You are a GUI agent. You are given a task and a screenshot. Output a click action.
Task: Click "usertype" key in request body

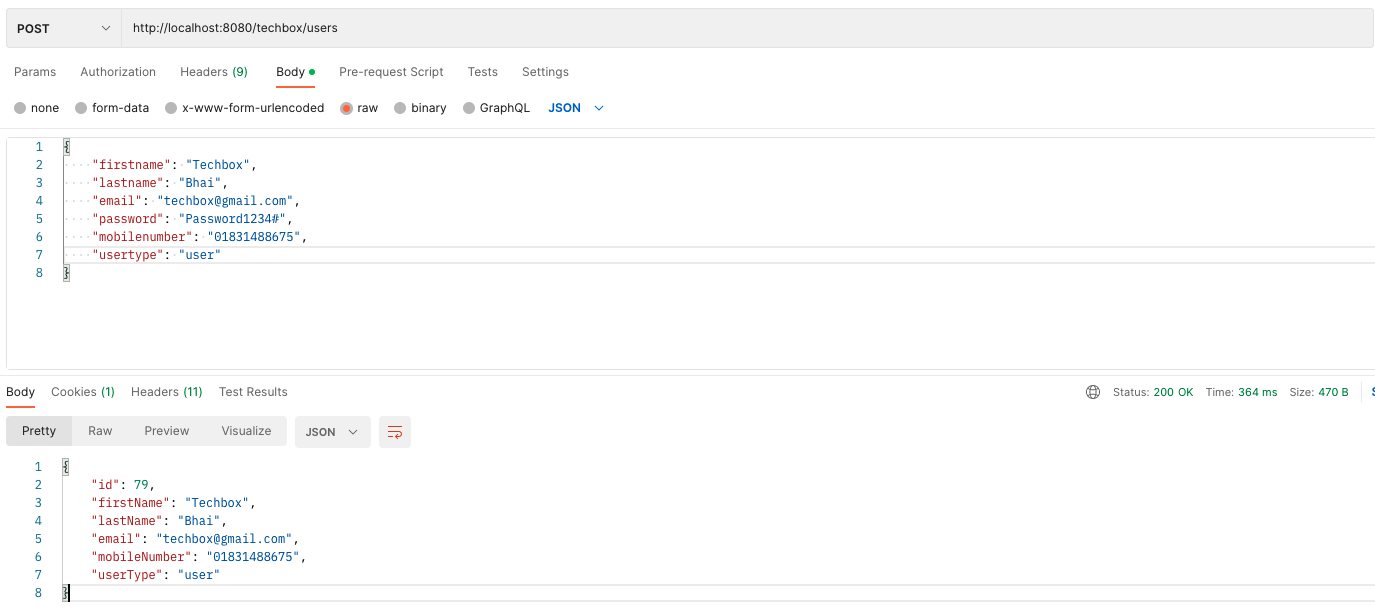click(x=127, y=255)
